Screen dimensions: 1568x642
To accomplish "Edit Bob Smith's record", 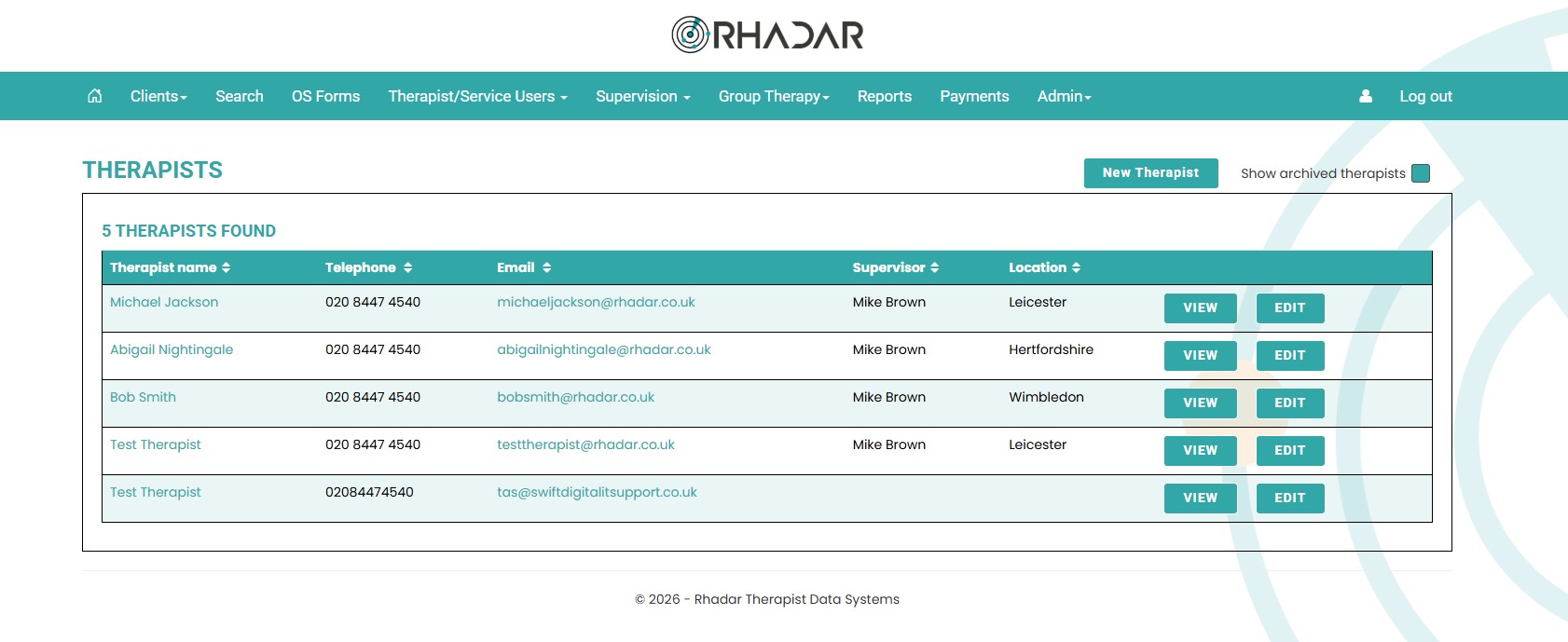I will (x=1290, y=403).
